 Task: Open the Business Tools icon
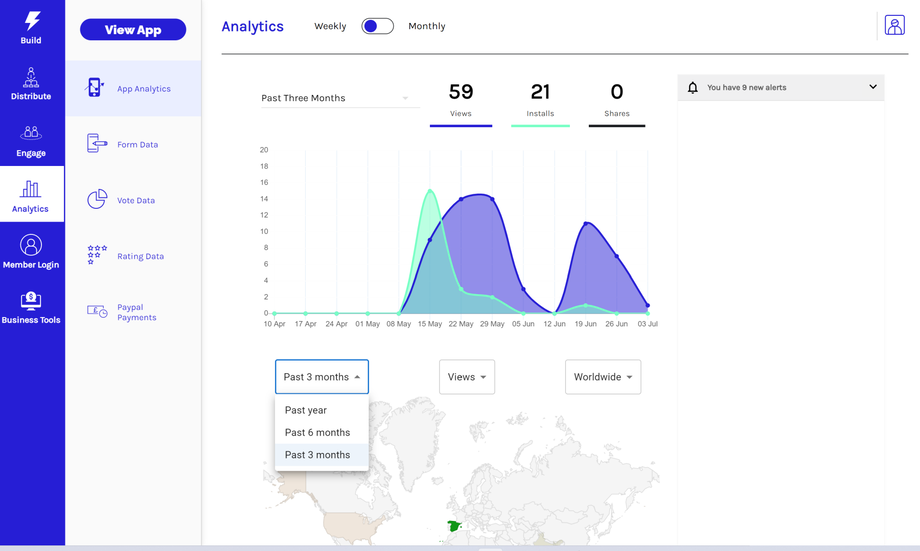31,300
